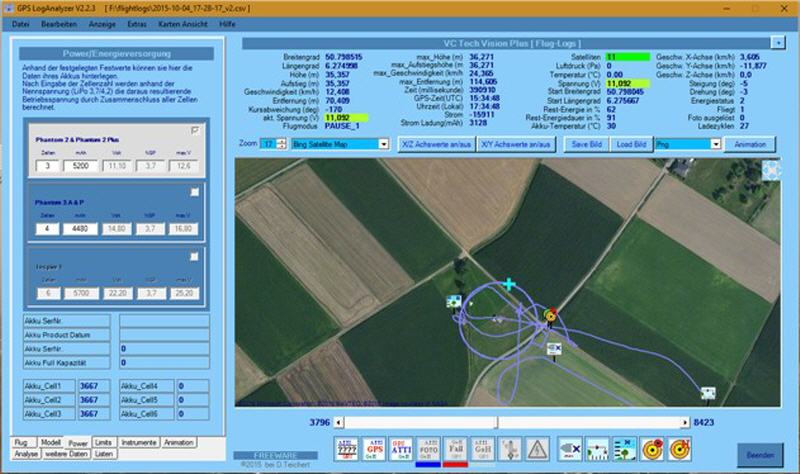Click the Load Bild button
The height and width of the screenshot is (474, 800).
click(631, 144)
